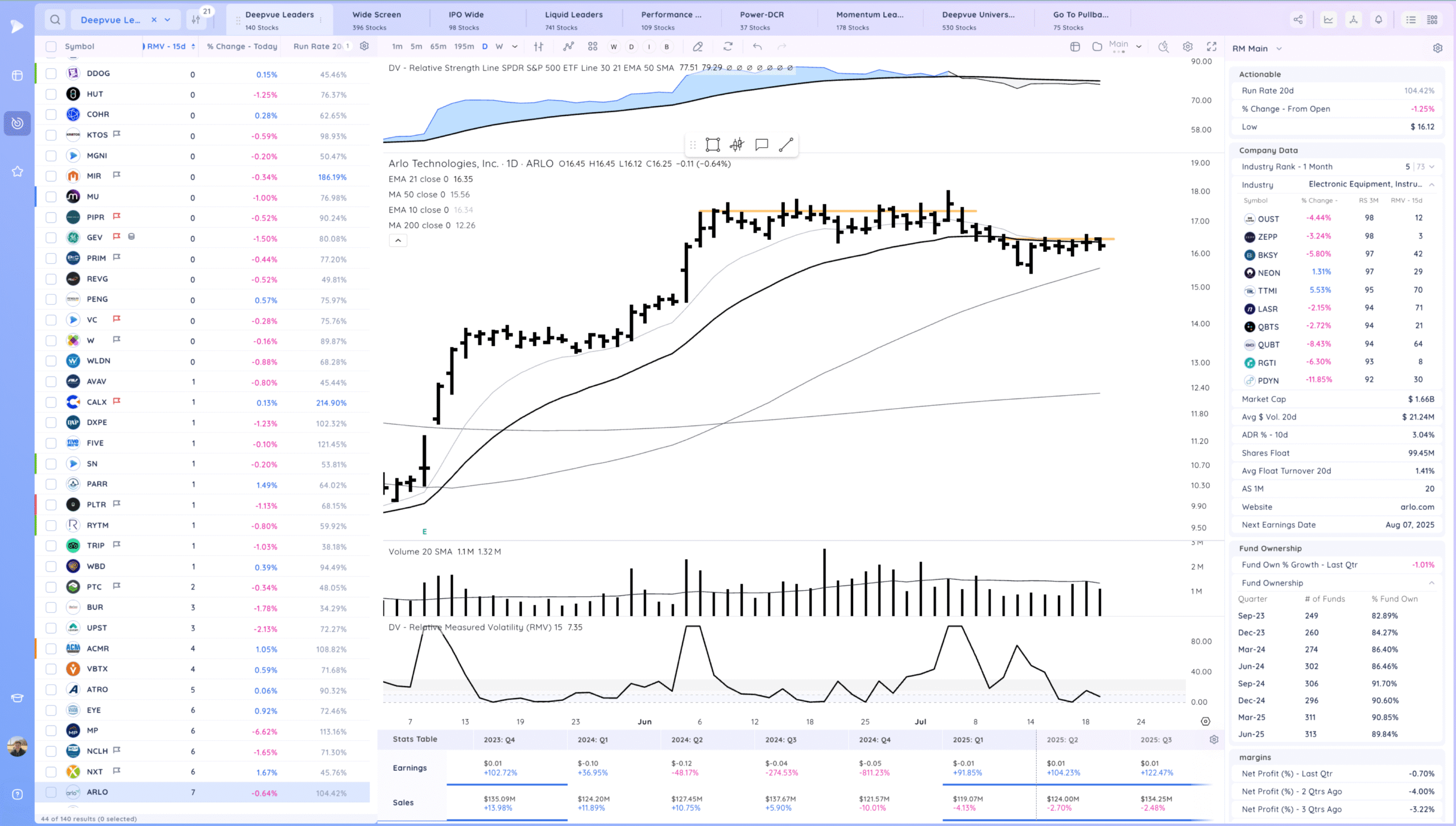Collapse the indicator legend arrow on chart

pyautogui.click(x=398, y=240)
